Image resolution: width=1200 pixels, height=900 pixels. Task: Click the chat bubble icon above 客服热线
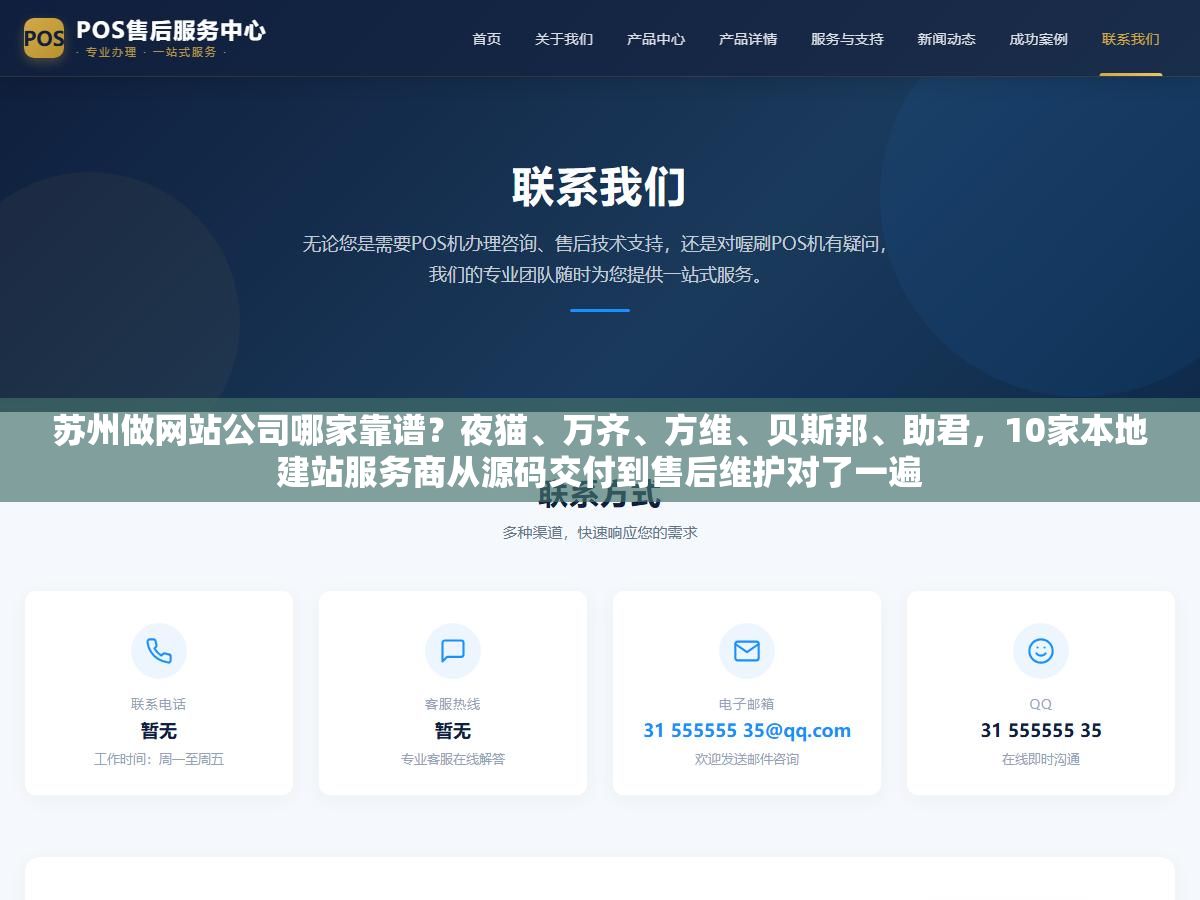pos(453,651)
